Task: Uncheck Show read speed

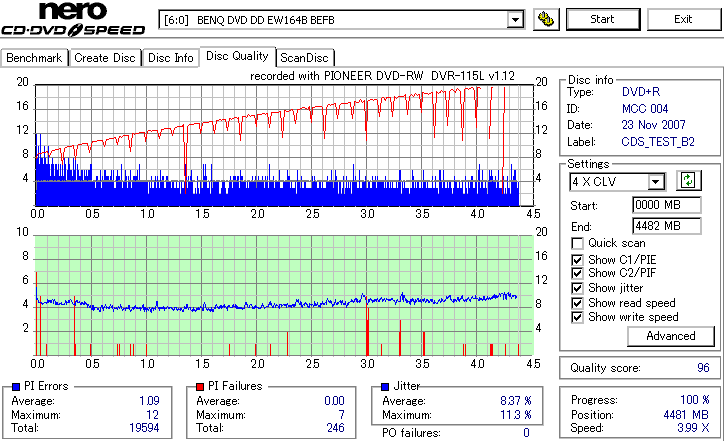Action: click(577, 303)
